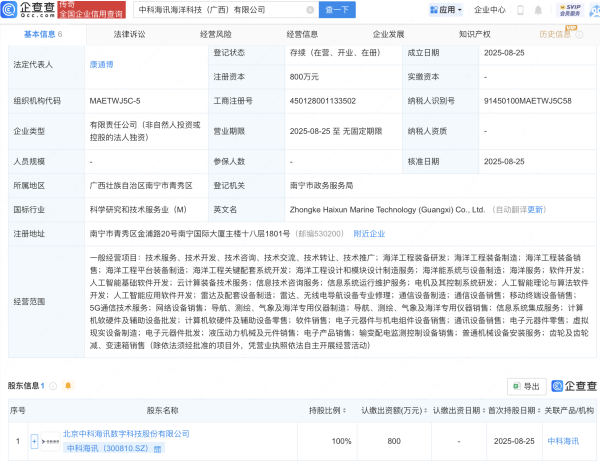Open the 知识产权 tab
This screenshot has width=600, height=461.
point(473,34)
